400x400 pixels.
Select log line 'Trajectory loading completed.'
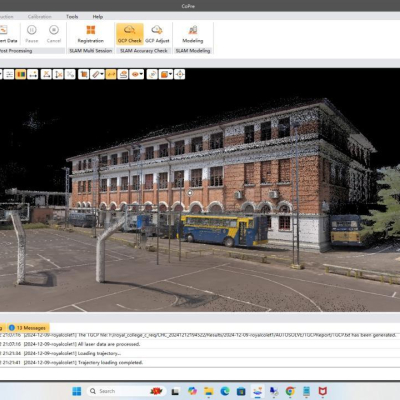(110, 362)
